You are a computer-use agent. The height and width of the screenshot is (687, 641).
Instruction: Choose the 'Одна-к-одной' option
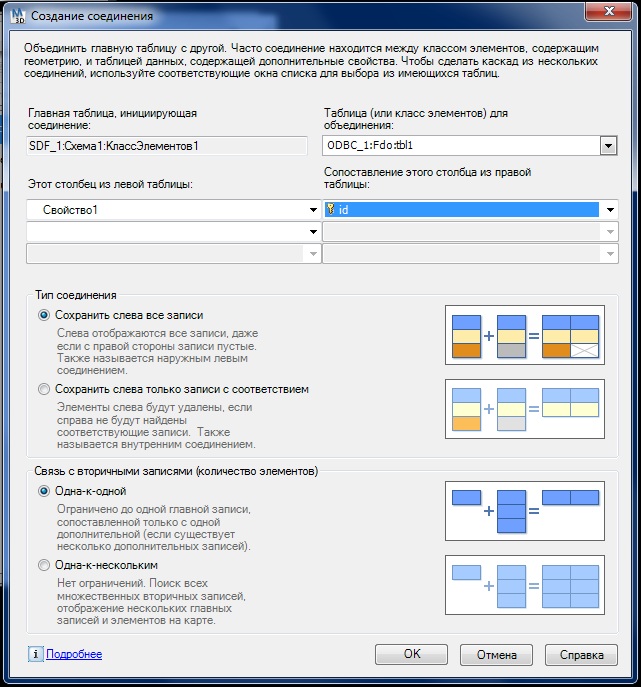(x=44, y=491)
